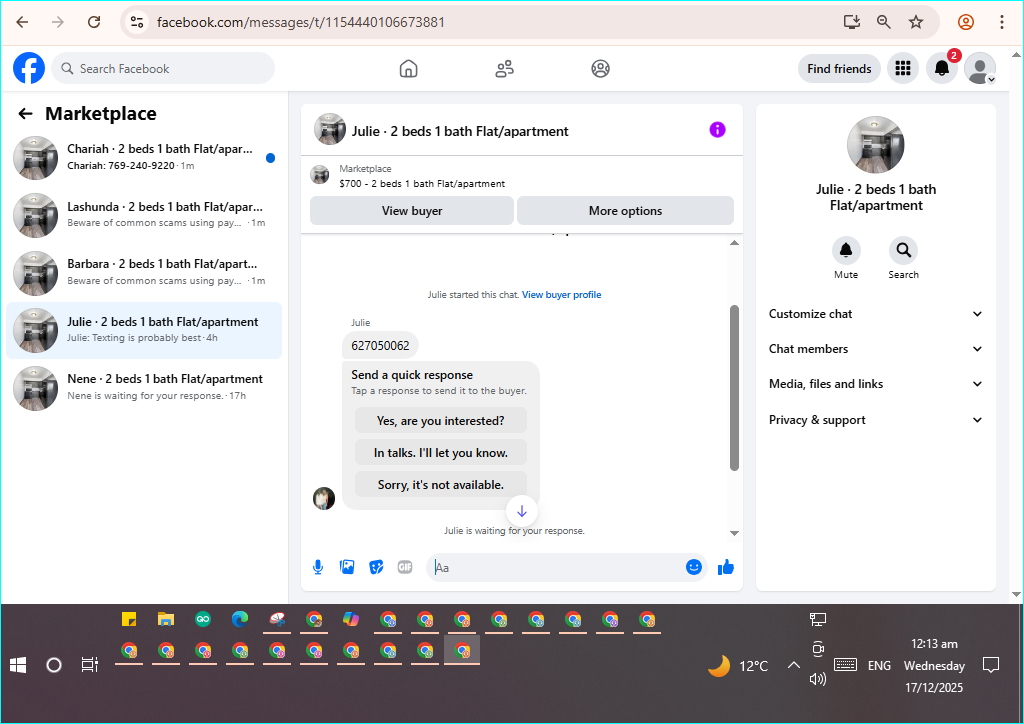The width and height of the screenshot is (1024, 724).
Task: Open Chariah's chat in the list
Action: [144, 157]
